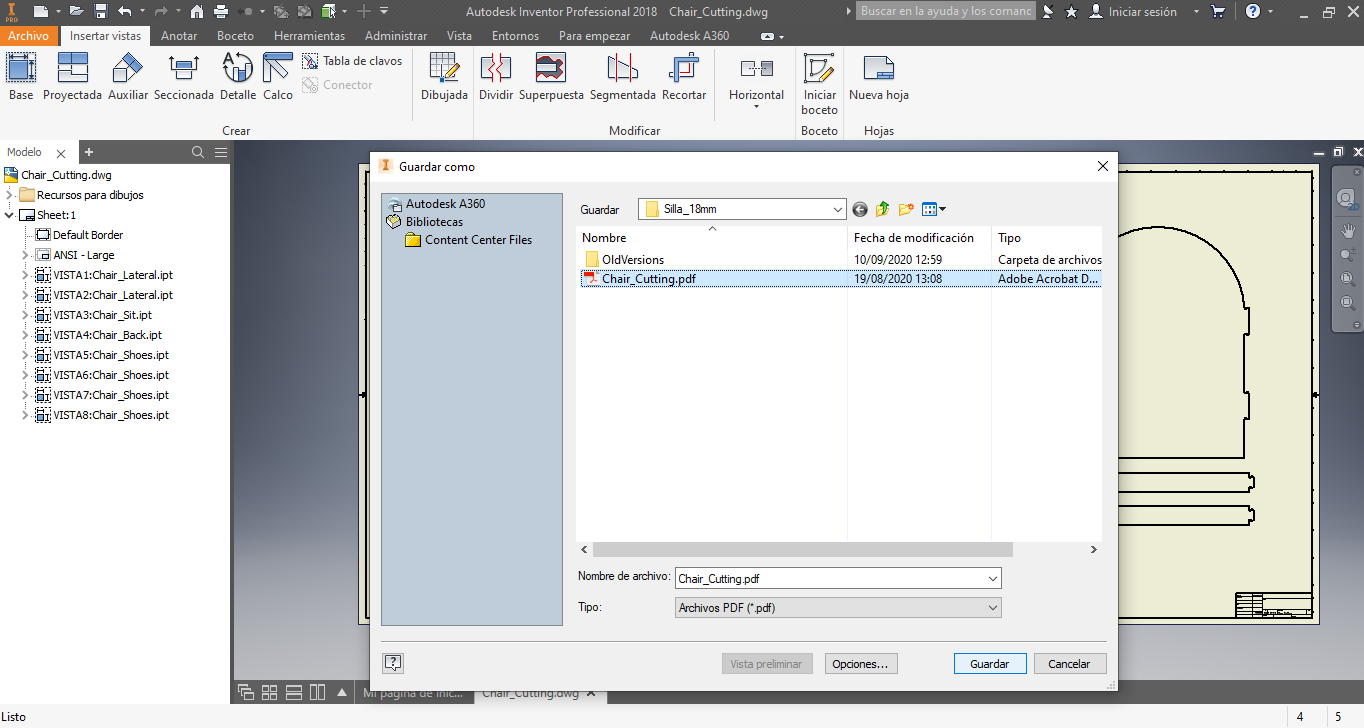
Task: Open the Administrar ribbon tab
Action: (x=396, y=35)
